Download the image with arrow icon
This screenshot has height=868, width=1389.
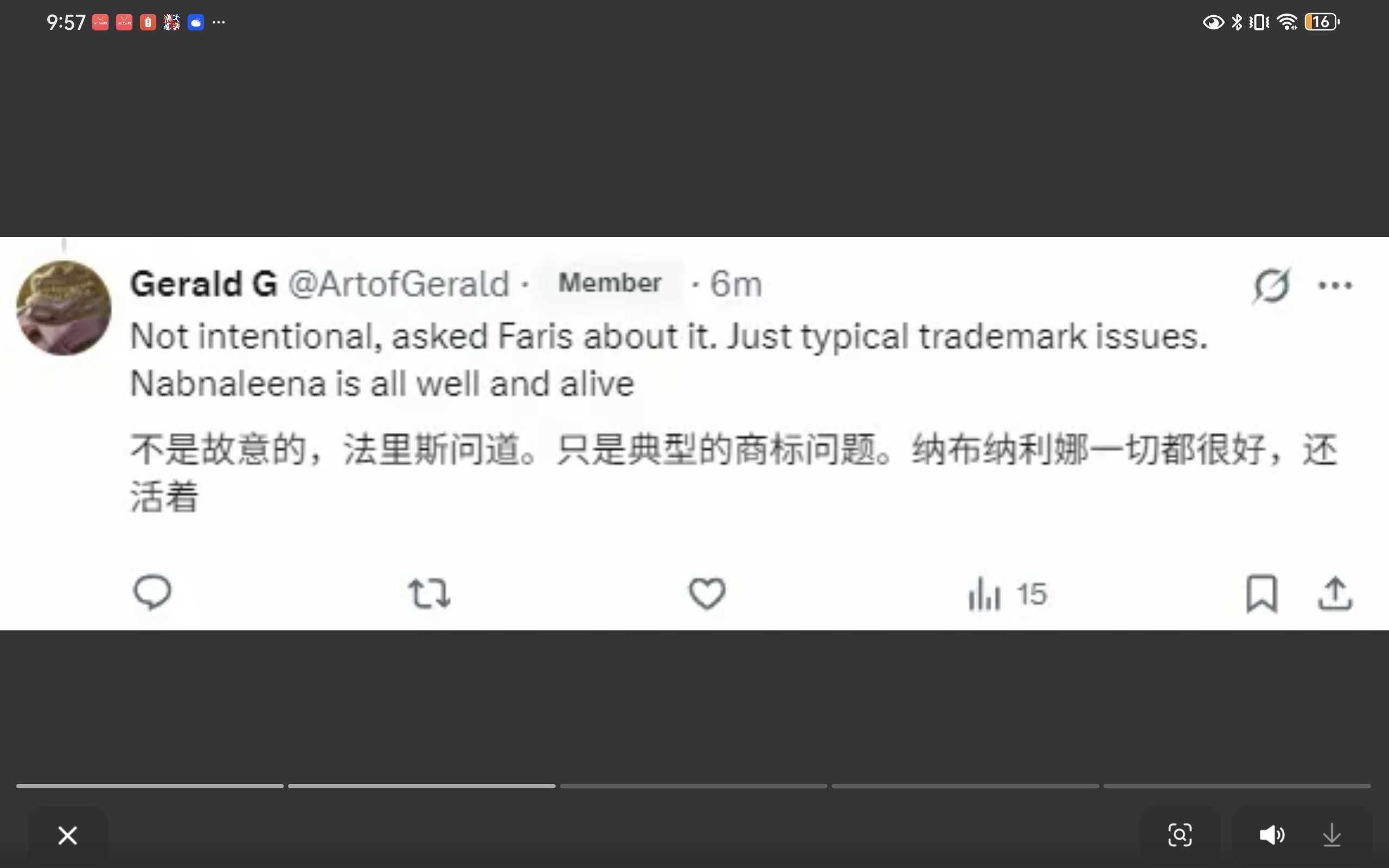pyautogui.click(x=1331, y=835)
